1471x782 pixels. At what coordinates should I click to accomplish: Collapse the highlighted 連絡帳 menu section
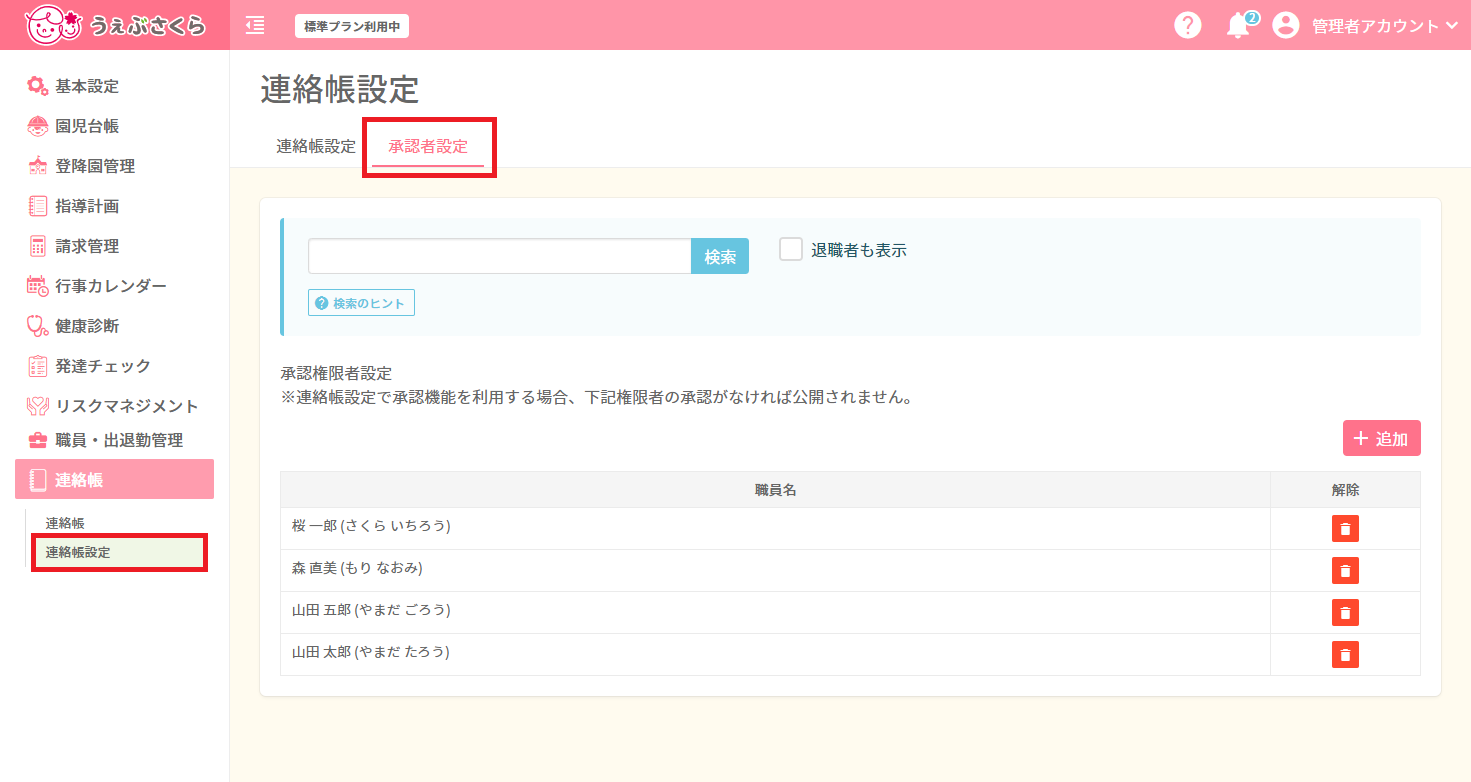click(115, 479)
